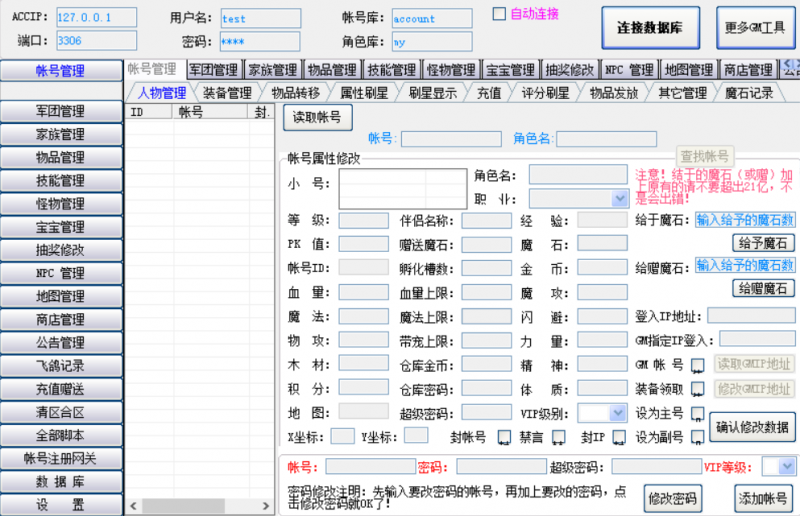
Task: Click the 添加帐号 button
Action: click(763, 498)
